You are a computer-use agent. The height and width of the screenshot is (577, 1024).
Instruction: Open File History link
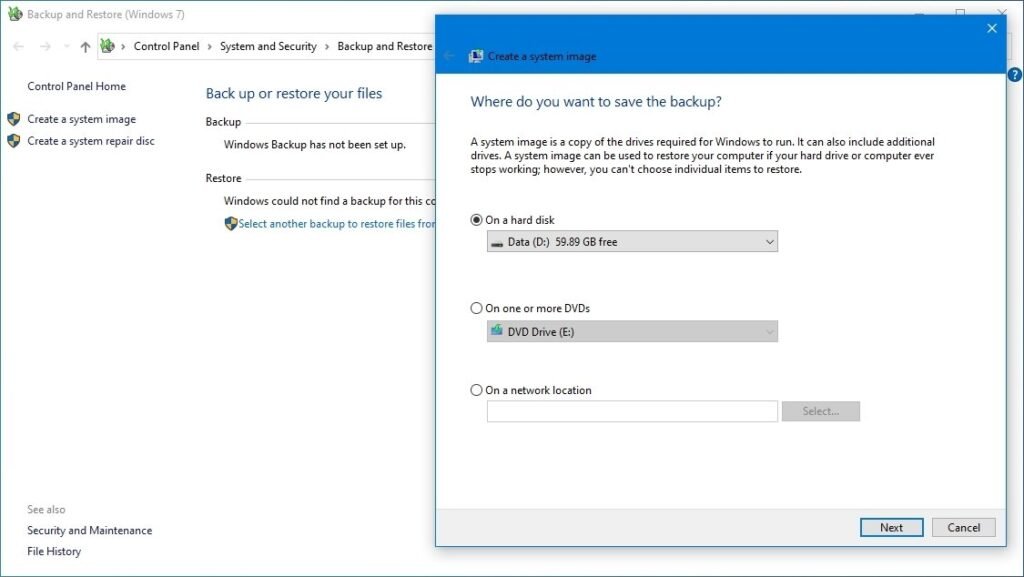click(54, 551)
